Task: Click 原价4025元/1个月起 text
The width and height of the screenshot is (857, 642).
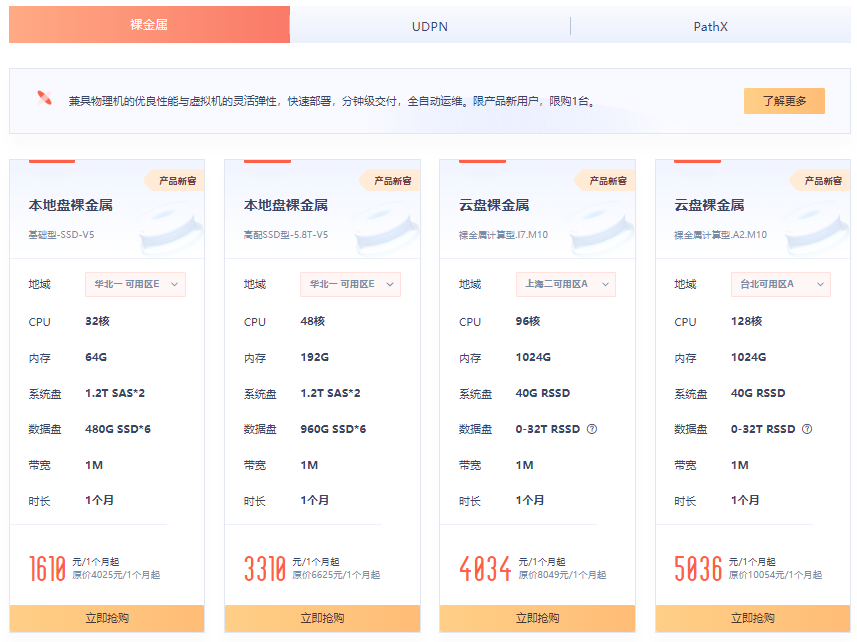Action: coord(116,575)
